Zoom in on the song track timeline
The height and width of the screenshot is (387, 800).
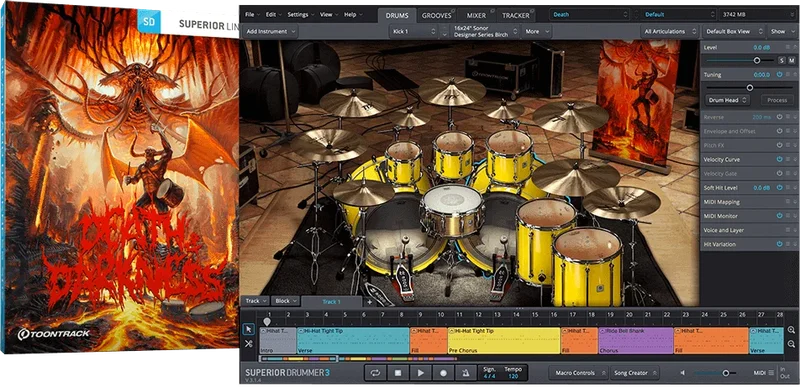791,330
